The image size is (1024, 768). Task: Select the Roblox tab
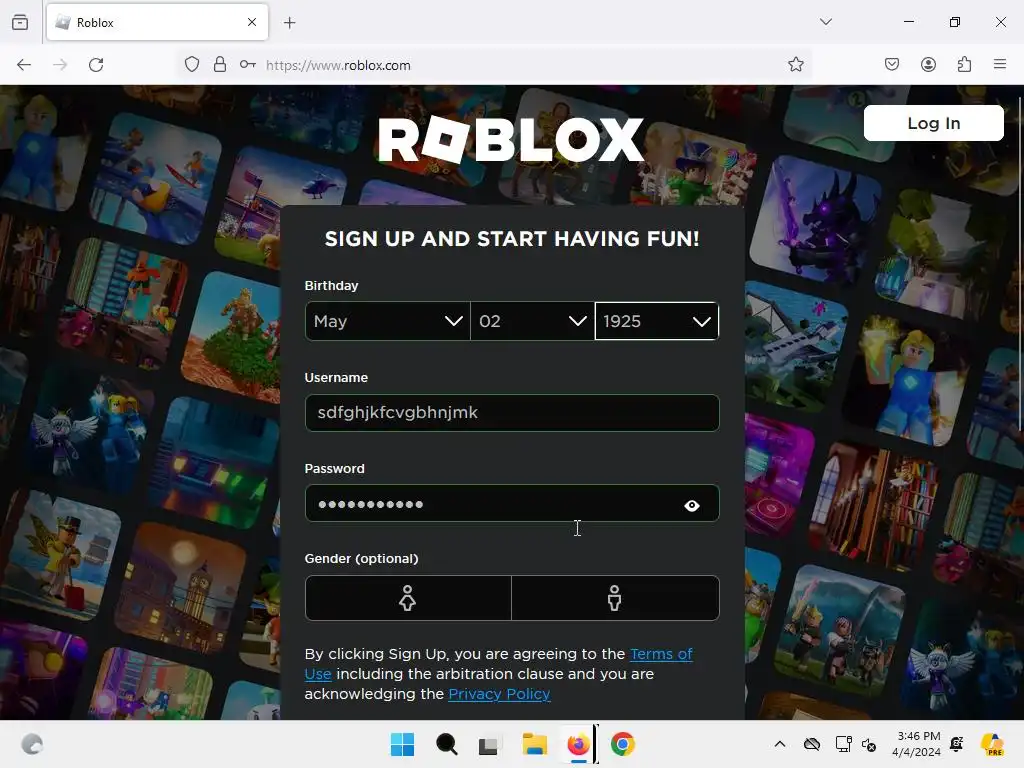click(x=157, y=22)
